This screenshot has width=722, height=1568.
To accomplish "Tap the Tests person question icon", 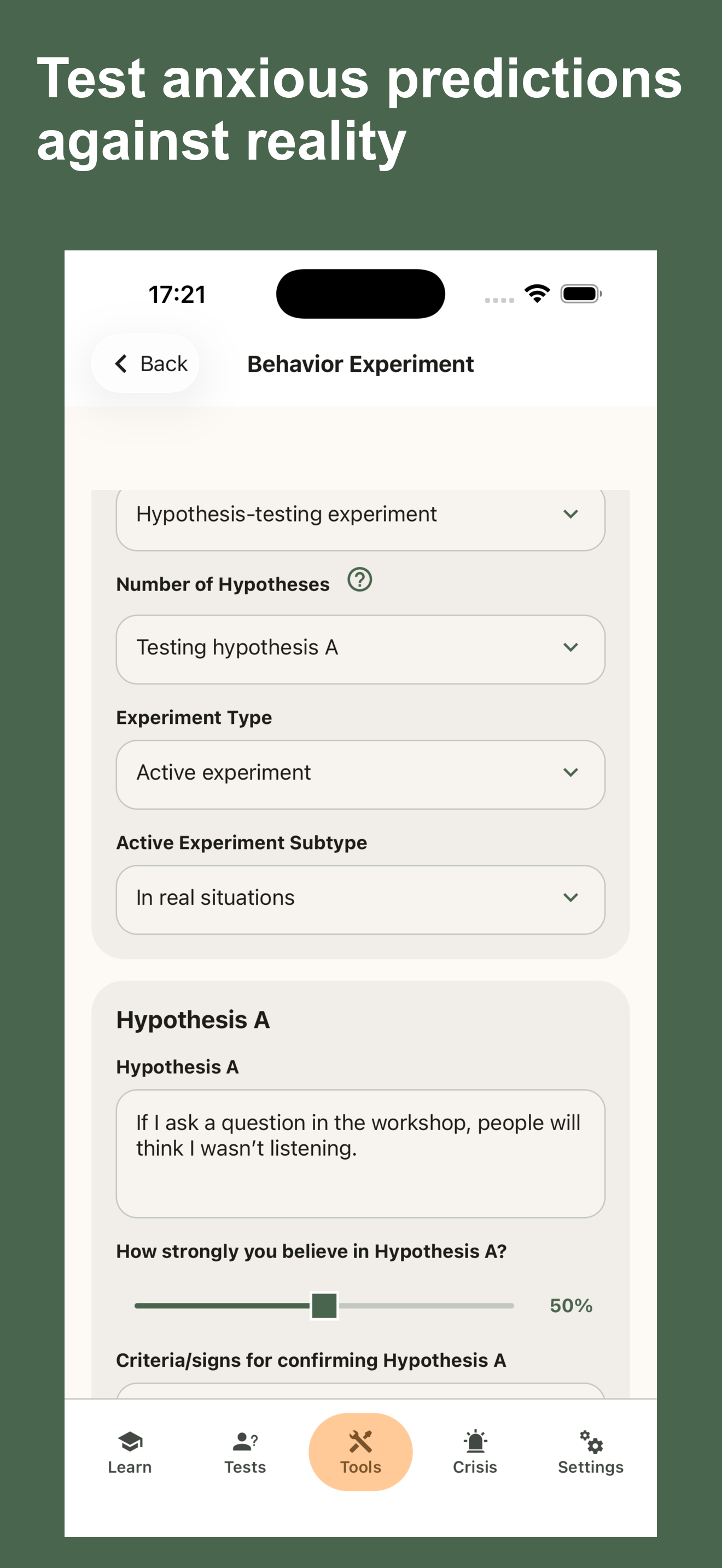I will [x=246, y=1441].
